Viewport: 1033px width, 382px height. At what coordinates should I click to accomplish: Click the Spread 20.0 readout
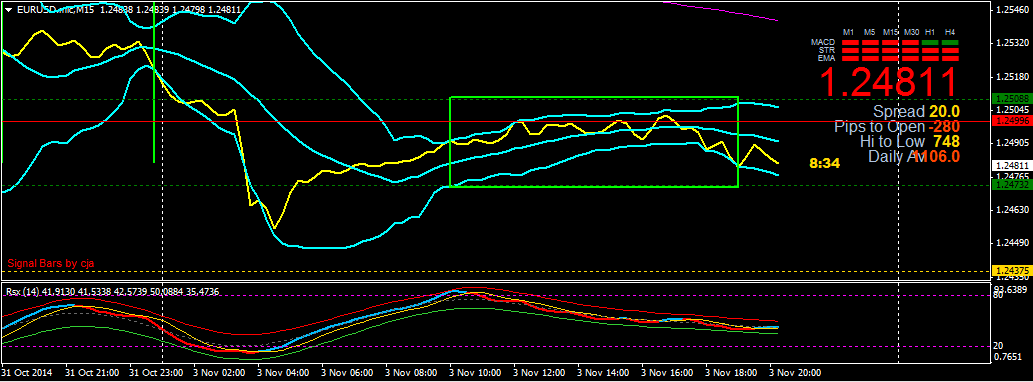[916, 111]
